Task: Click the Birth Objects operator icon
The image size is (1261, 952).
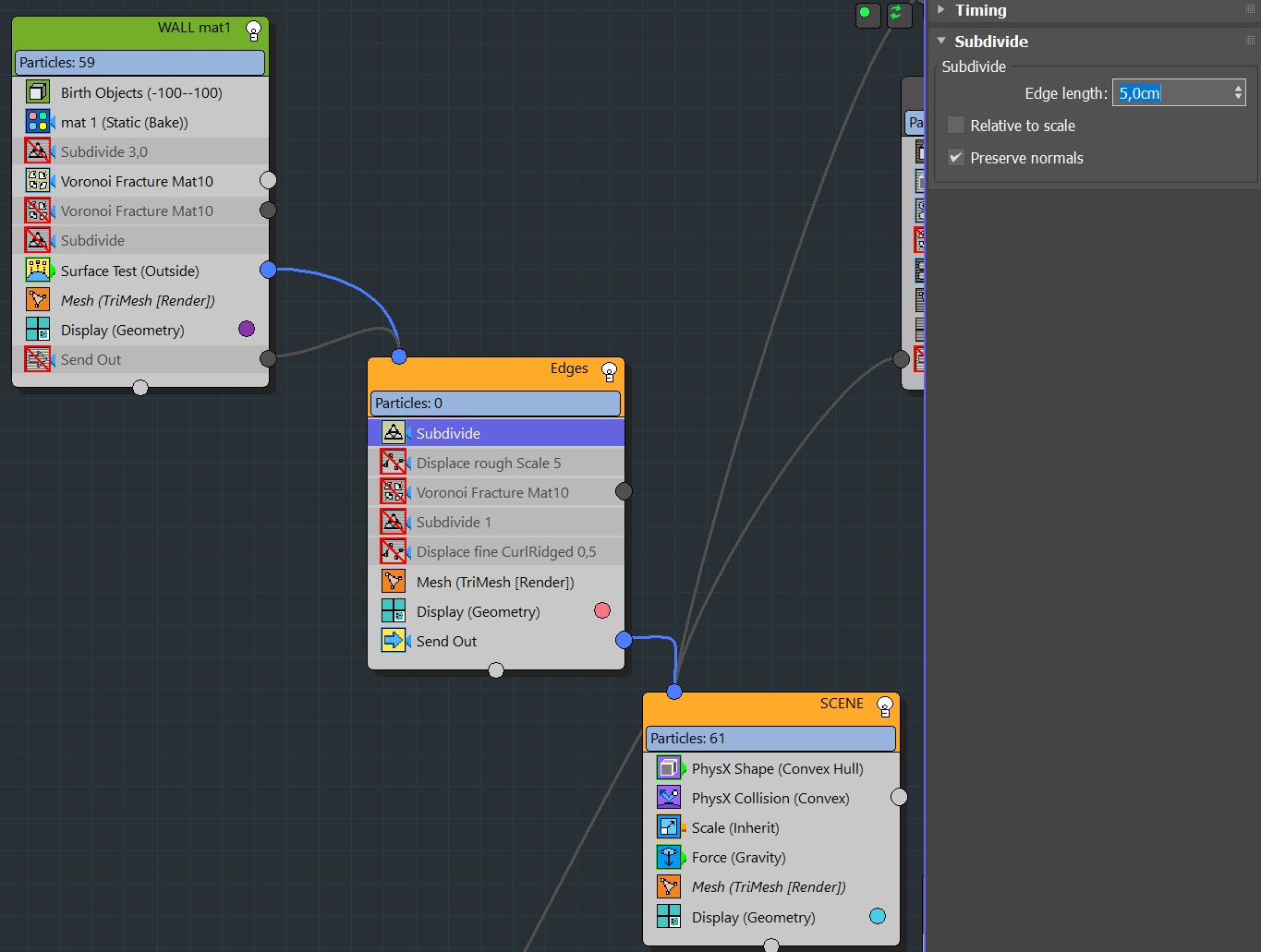Action: pos(38,92)
